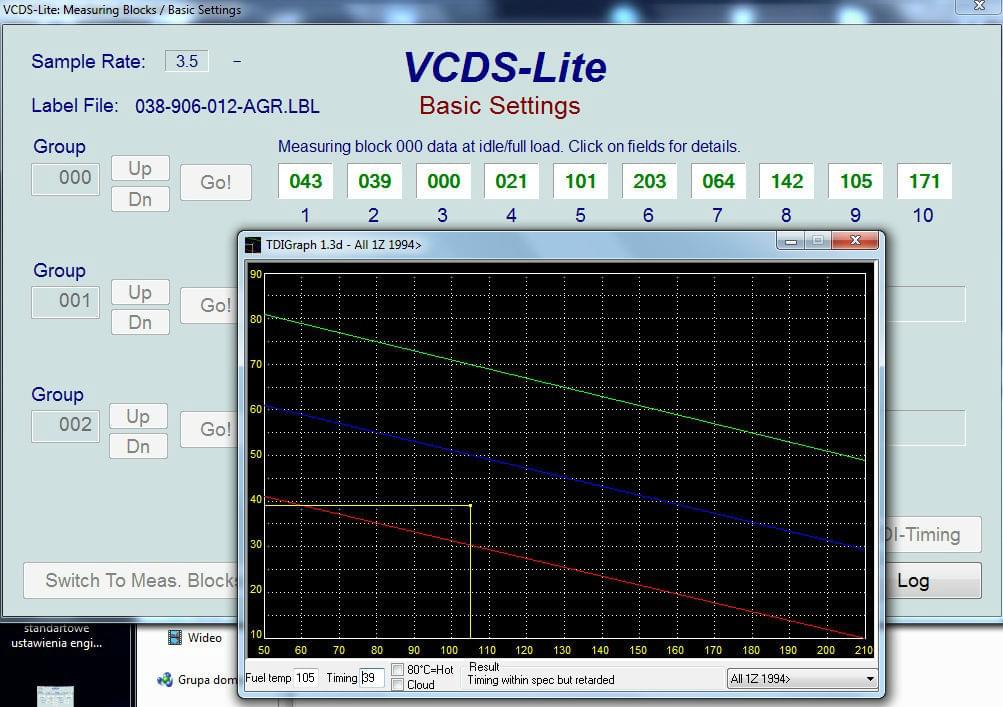
Task: Click Dn for Group 002
Action: click(138, 446)
